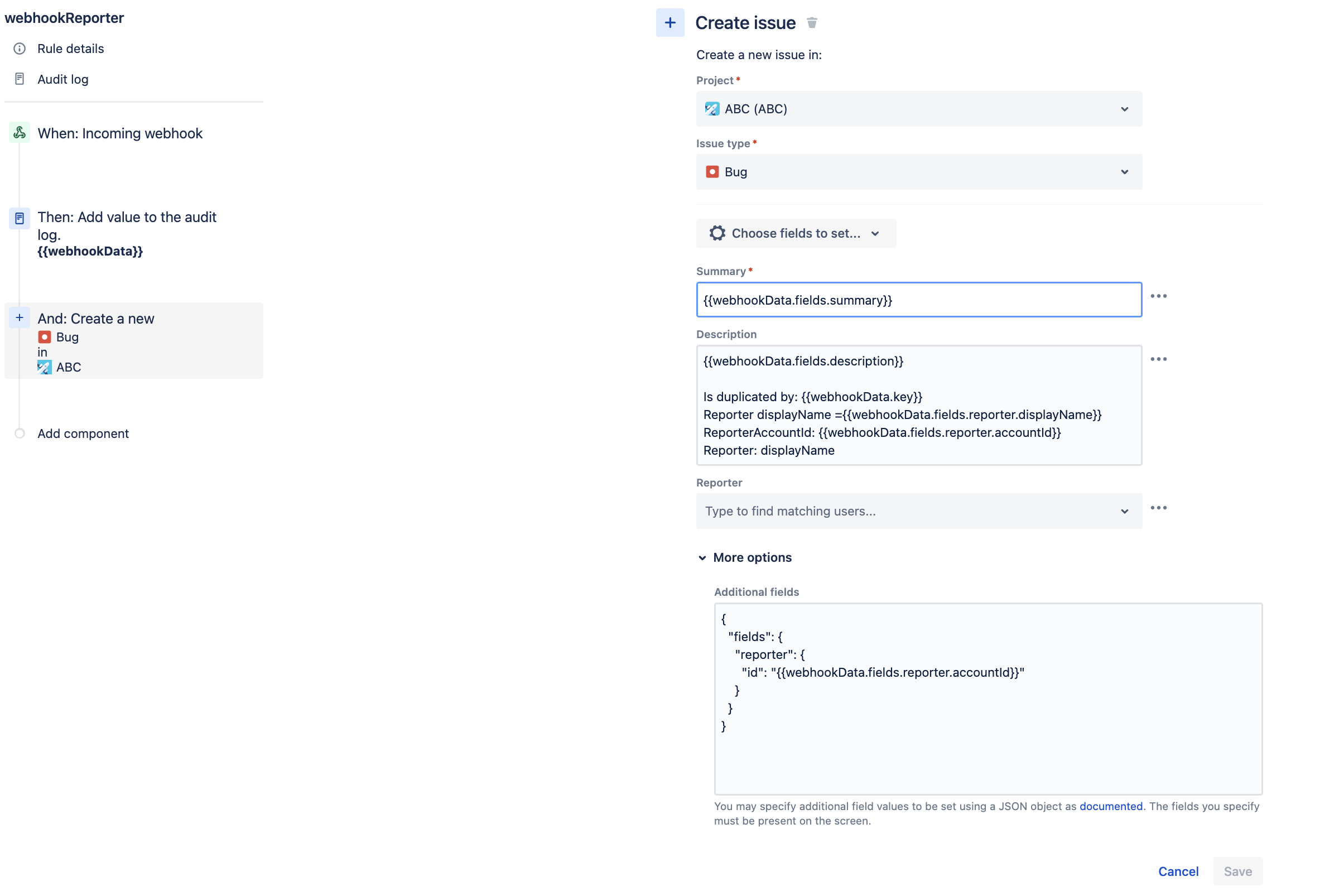Click the Cancel button

click(1178, 870)
